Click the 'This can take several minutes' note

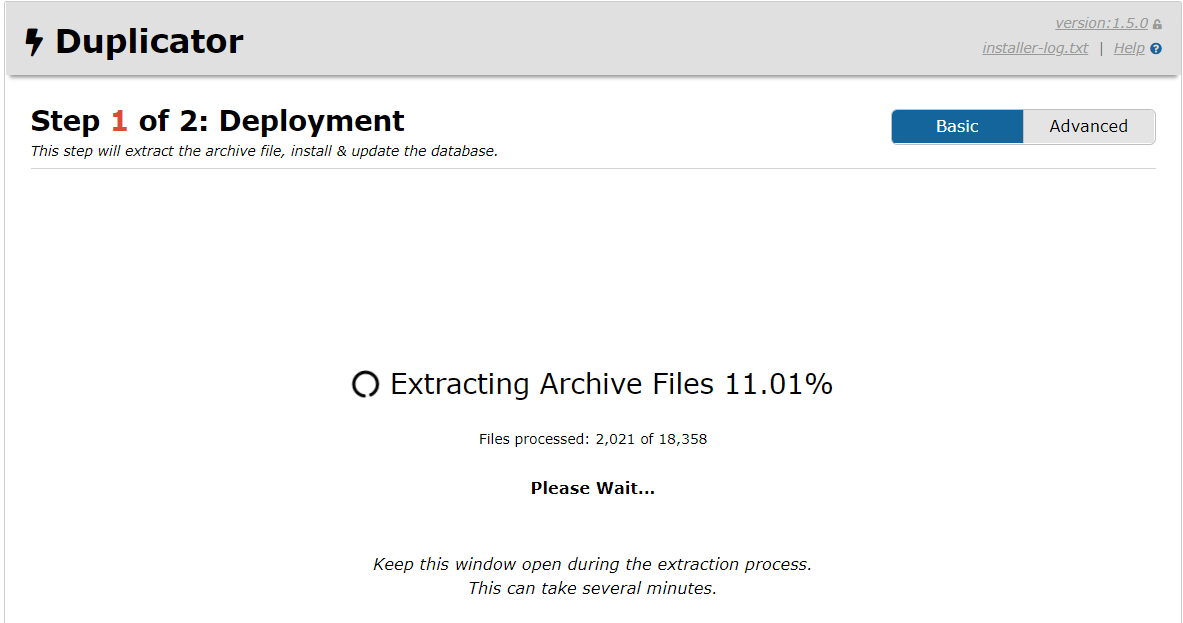(x=592, y=589)
